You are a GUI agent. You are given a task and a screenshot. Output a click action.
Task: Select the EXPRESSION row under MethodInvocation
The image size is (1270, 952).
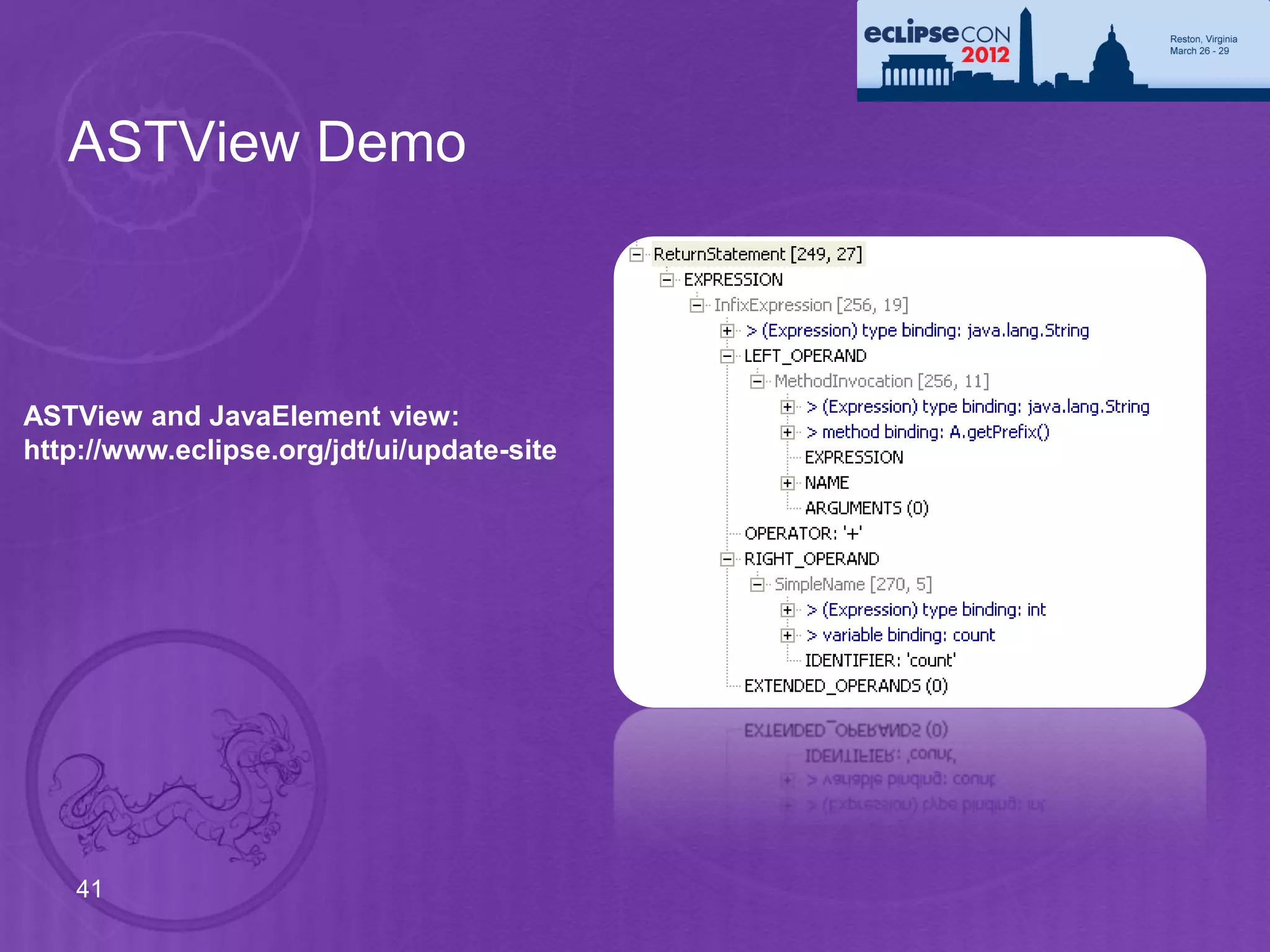[x=854, y=457]
